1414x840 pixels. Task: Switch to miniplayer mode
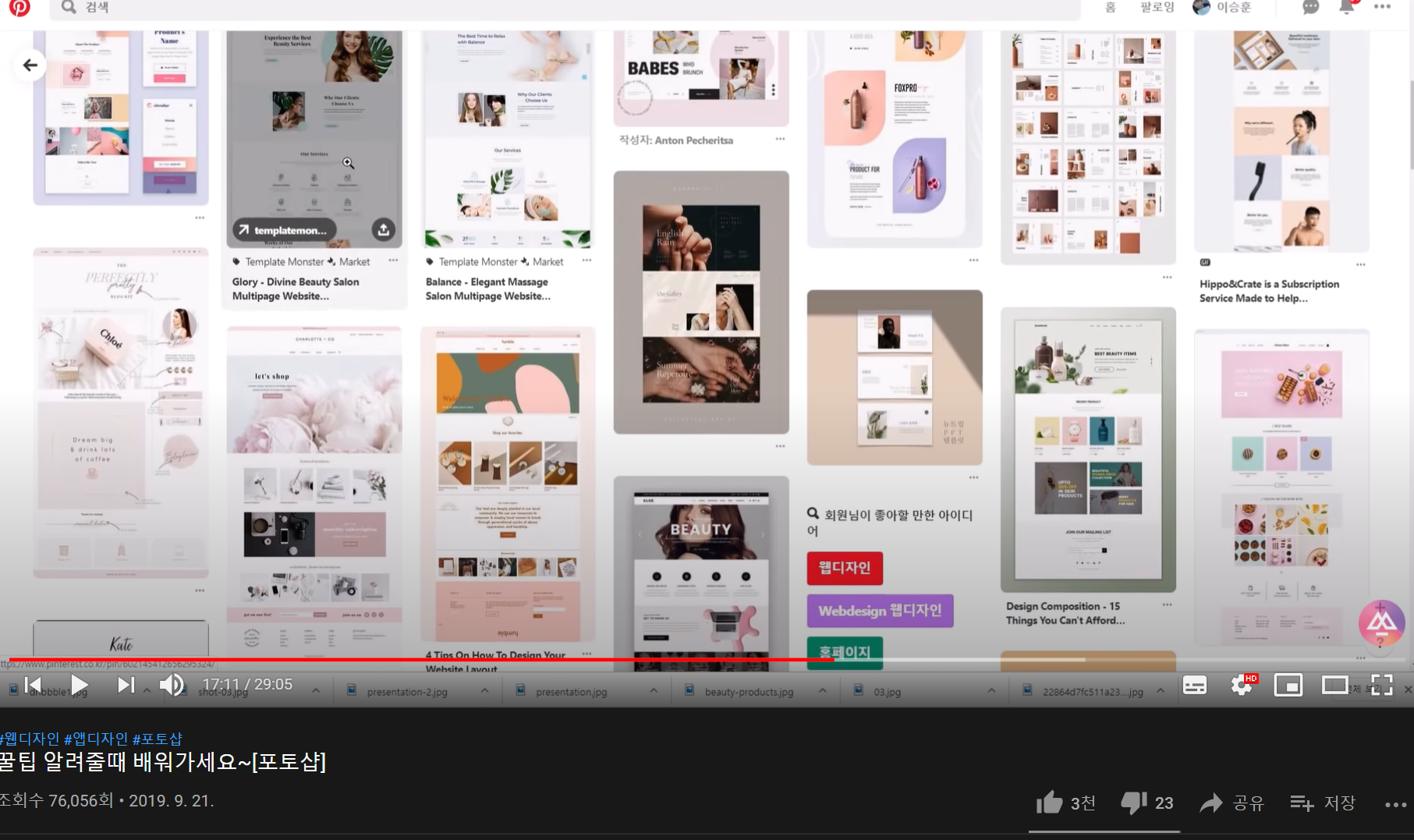tap(1288, 686)
